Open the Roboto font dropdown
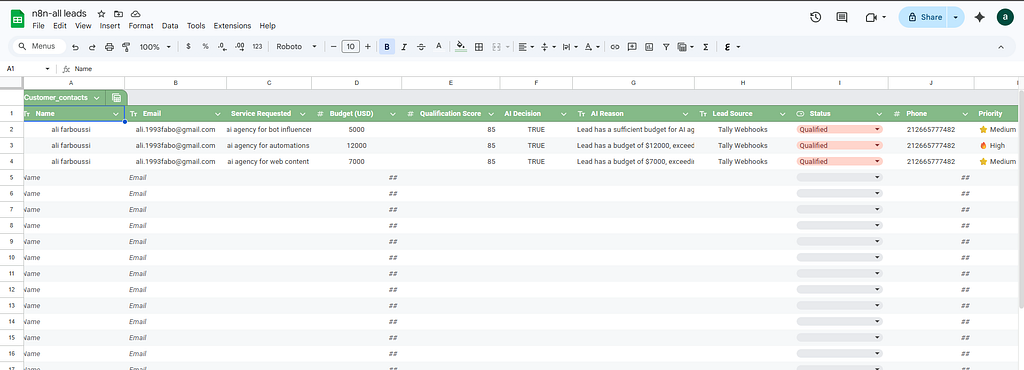The image size is (1024, 370). click(x=296, y=47)
